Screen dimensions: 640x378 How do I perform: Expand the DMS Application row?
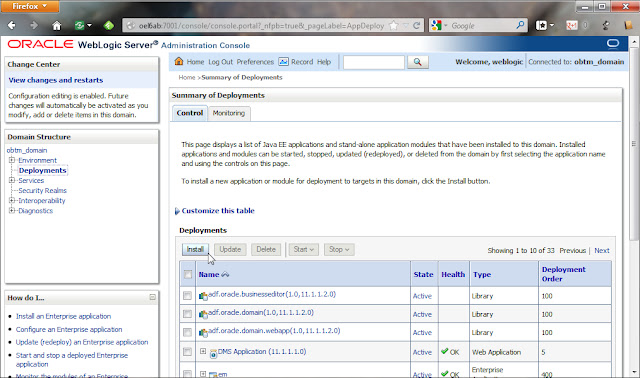point(203,351)
